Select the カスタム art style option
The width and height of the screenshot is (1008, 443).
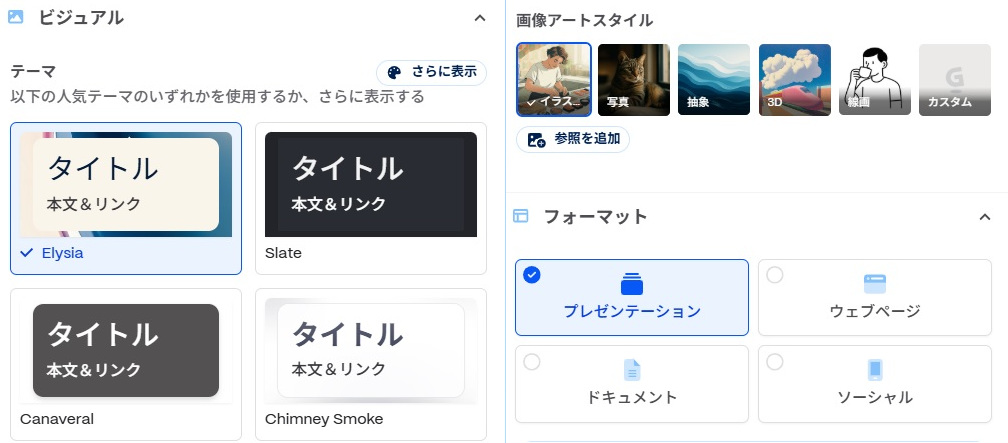click(955, 79)
